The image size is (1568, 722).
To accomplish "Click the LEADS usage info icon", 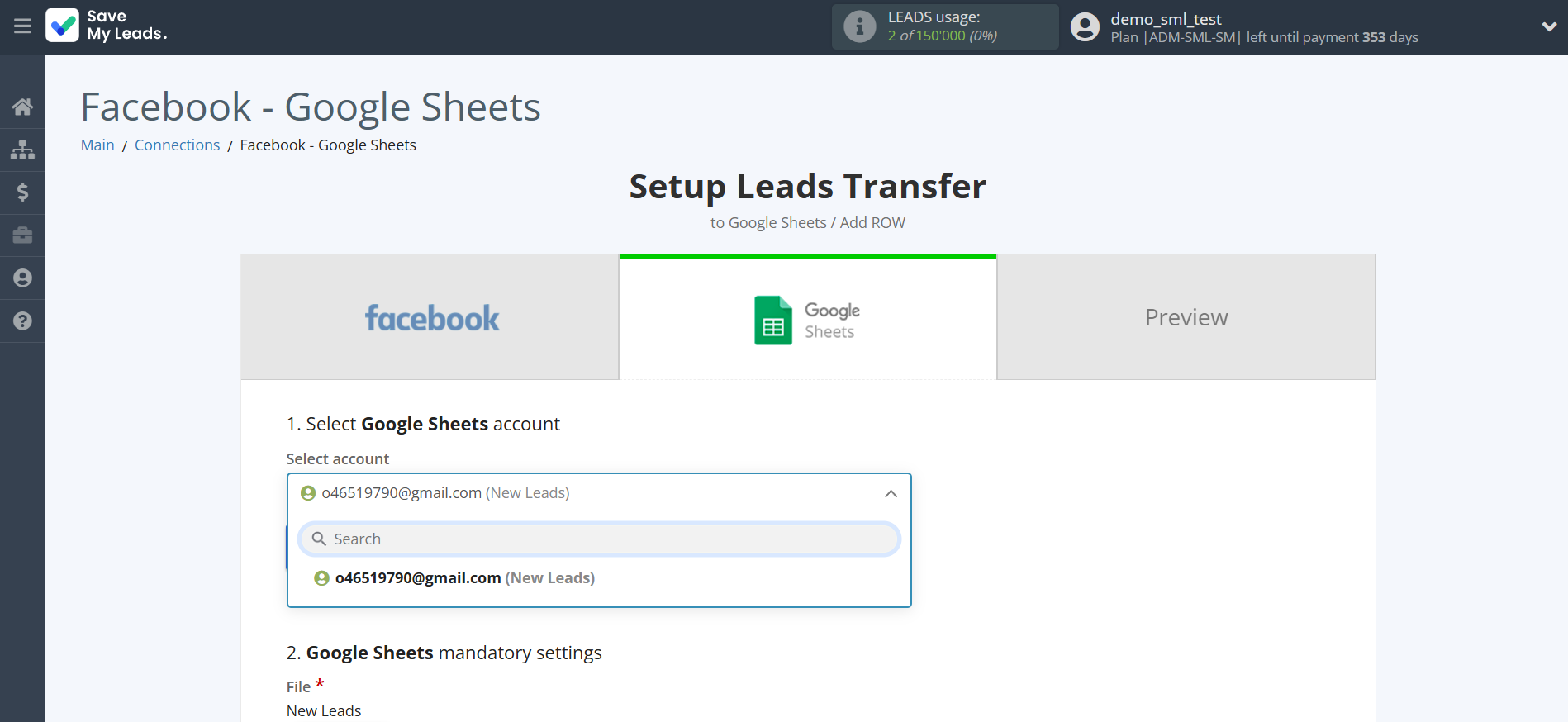I will [x=859, y=26].
